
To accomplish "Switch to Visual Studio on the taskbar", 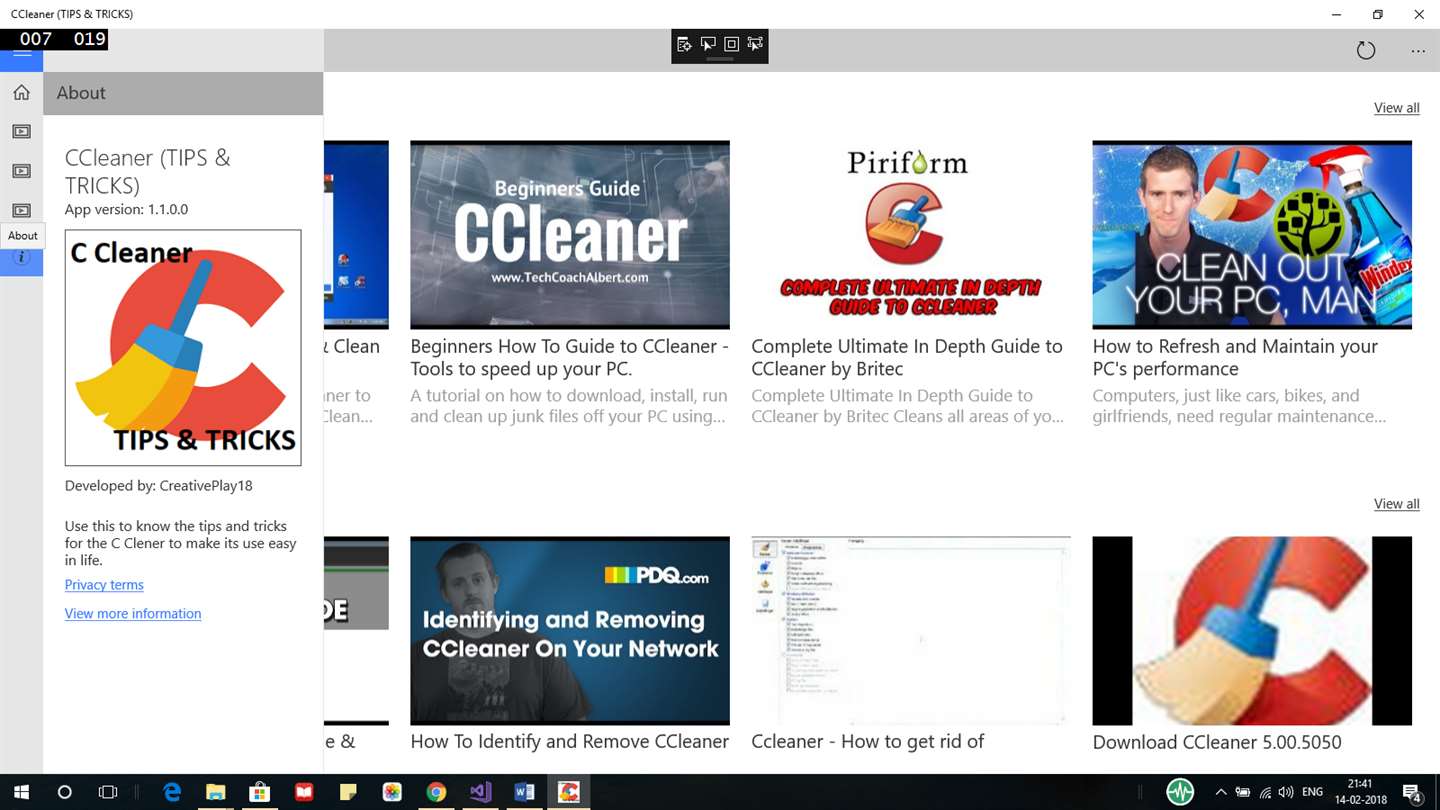I will [480, 792].
